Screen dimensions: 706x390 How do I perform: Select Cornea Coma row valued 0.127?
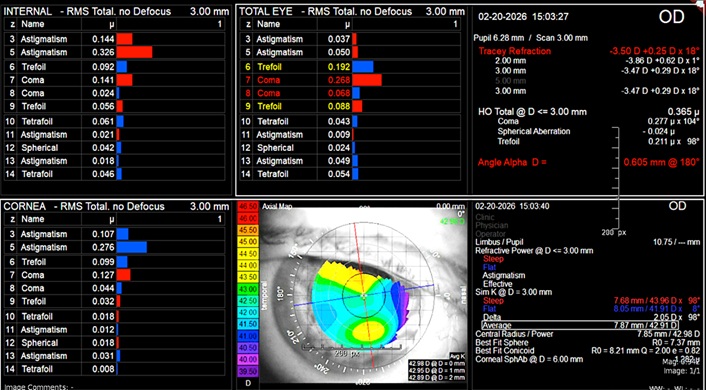(114, 275)
